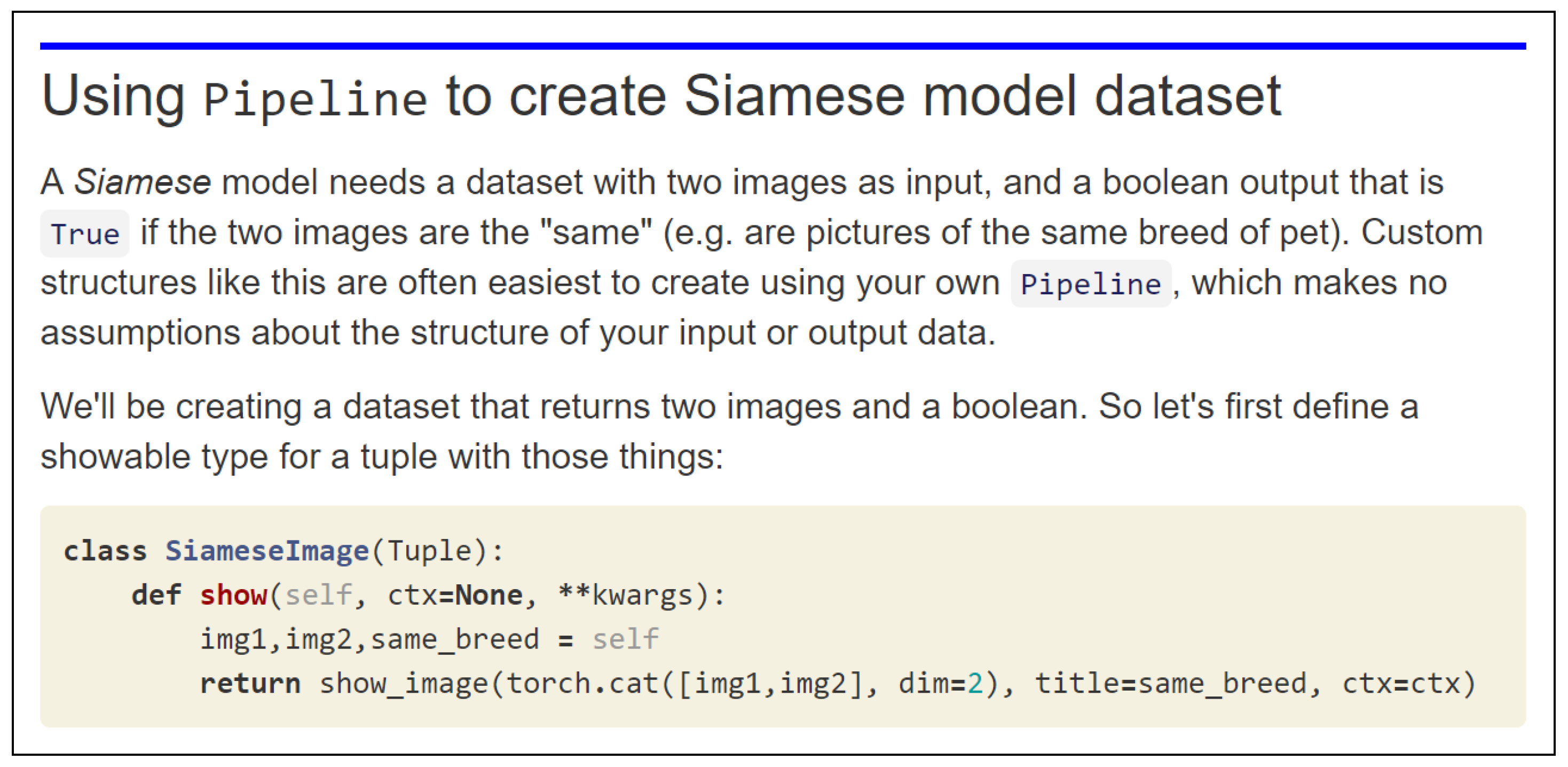Viewport: 1568px width, 767px height.
Task: Click the 'class' keyword in code block
Action: point(105,551)
